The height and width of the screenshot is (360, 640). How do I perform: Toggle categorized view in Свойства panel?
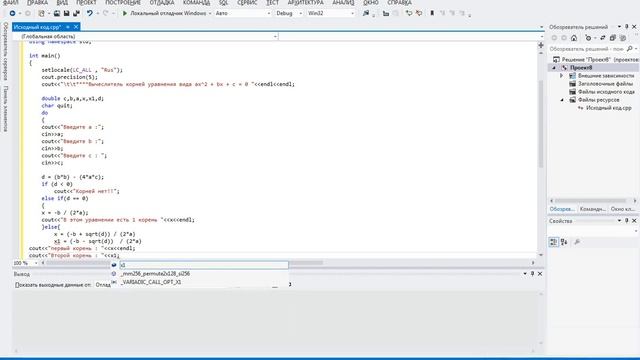(553, 242)
